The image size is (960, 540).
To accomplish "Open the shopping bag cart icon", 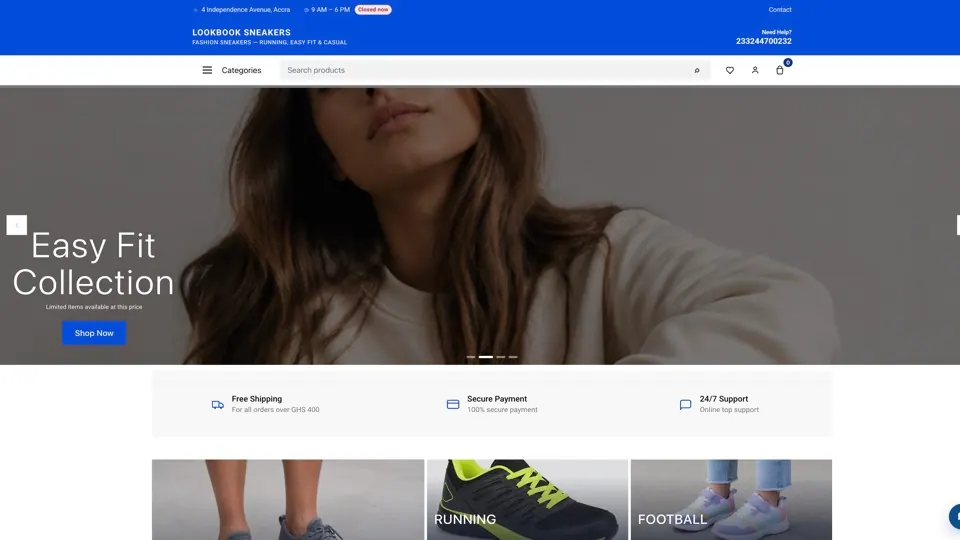I will coord(779,70).
